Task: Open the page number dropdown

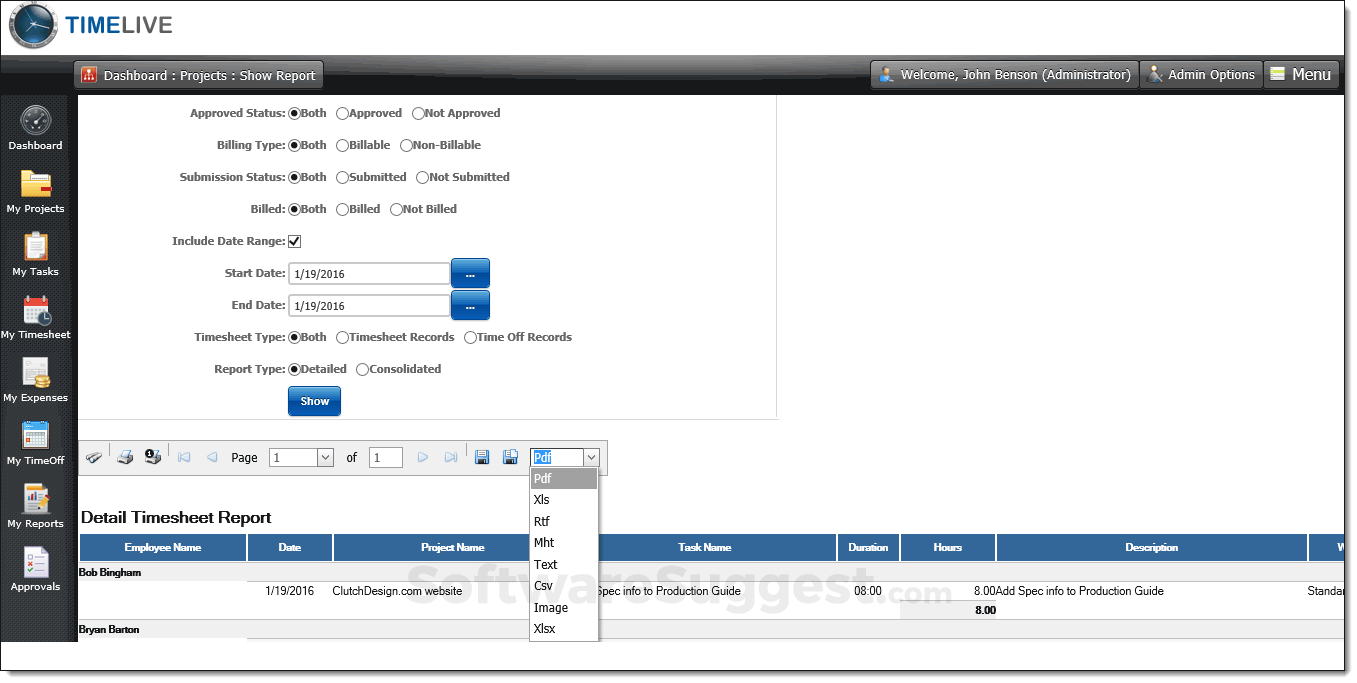Action: coord(325,457)
